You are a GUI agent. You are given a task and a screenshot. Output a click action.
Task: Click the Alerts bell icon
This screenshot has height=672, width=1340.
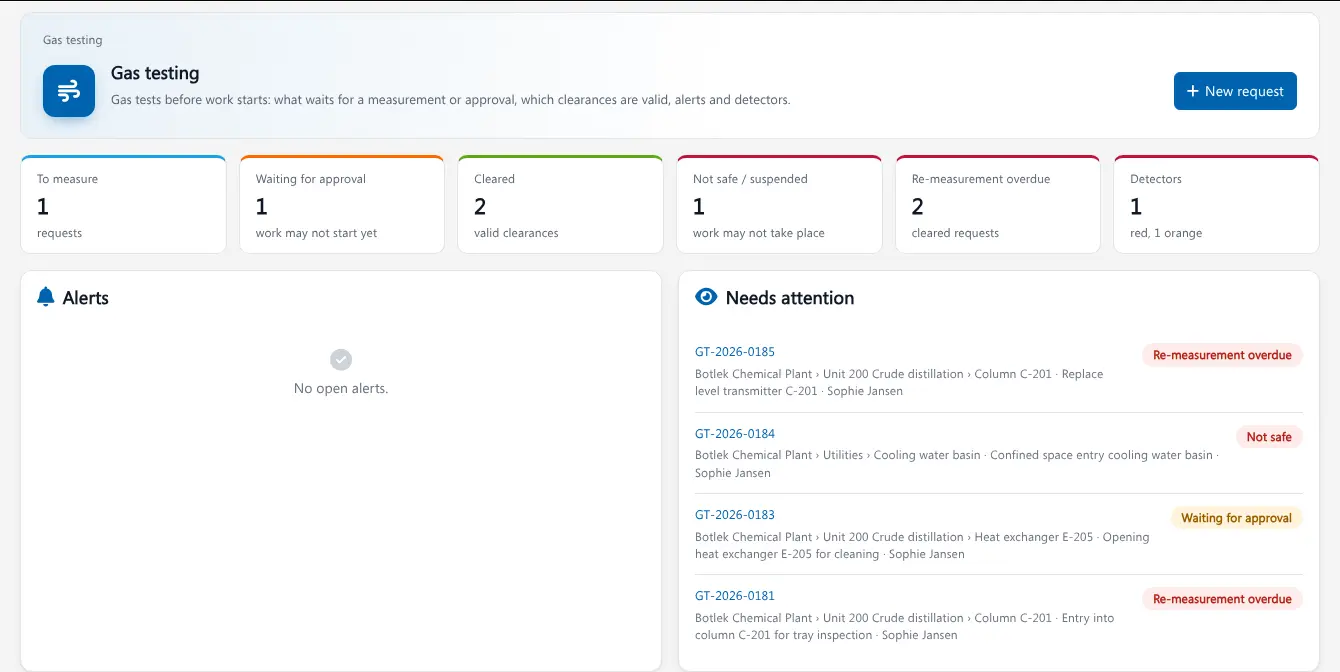click(45, 297)
